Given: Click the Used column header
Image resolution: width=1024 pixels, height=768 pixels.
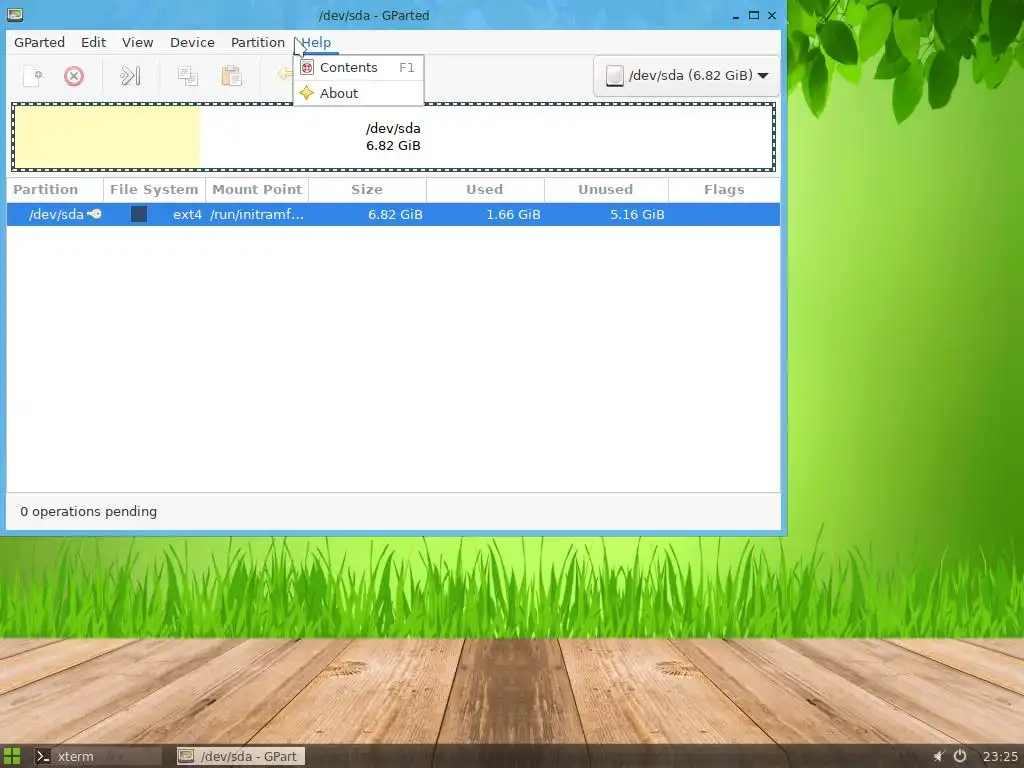Looking at the screenshot, I should pyautogui.click(x=485, y=190).
